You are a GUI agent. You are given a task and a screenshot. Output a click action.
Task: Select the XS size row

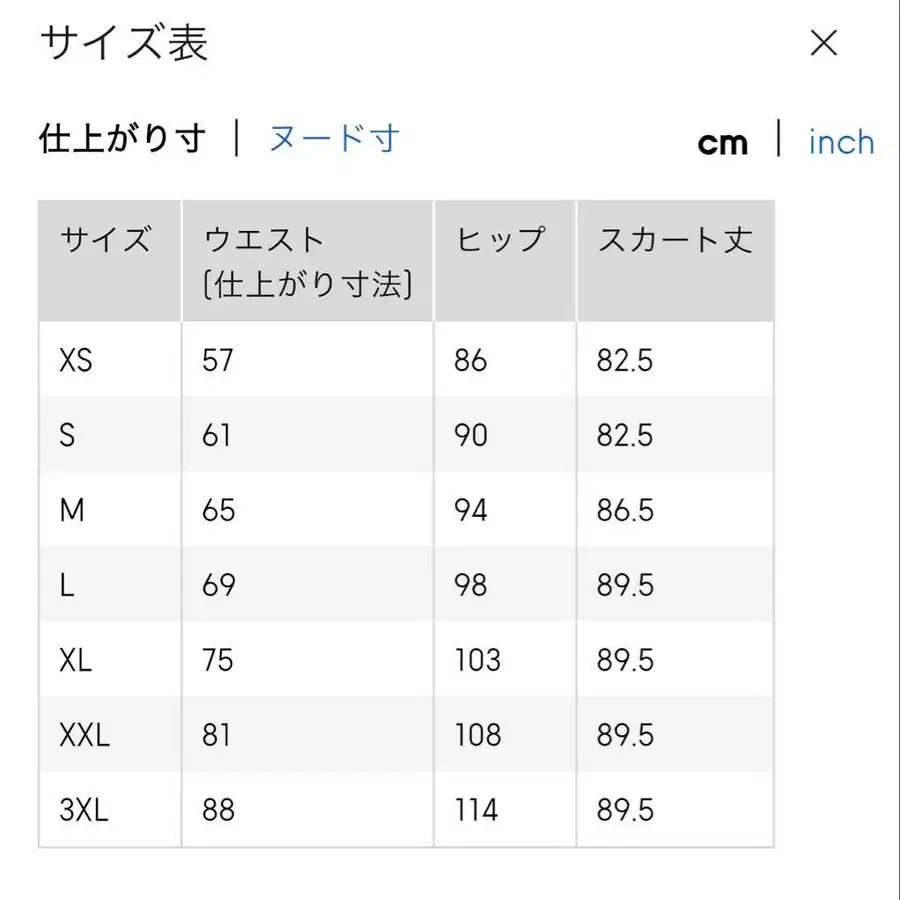tap(77, 361)
